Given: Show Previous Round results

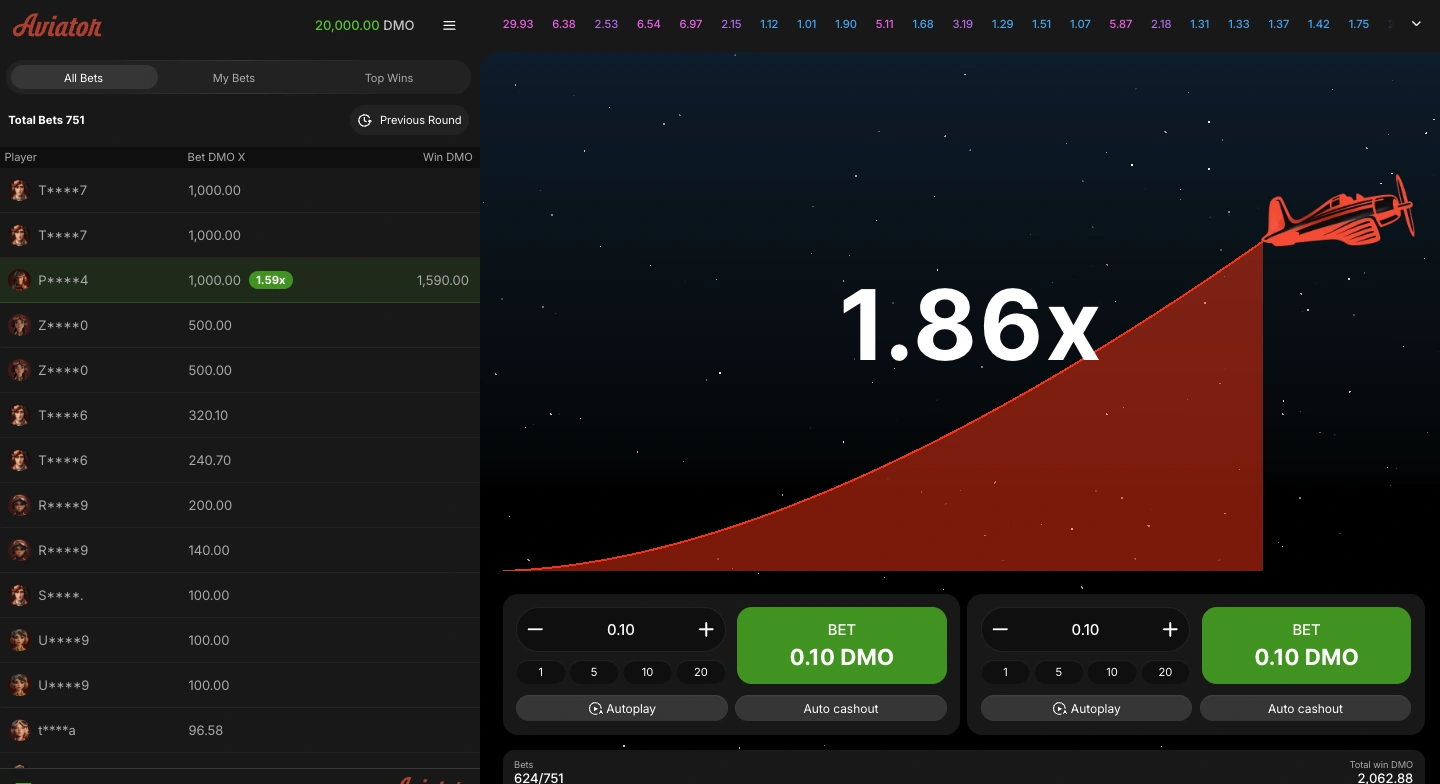Looking at the screenshot, I should (410, 120).
